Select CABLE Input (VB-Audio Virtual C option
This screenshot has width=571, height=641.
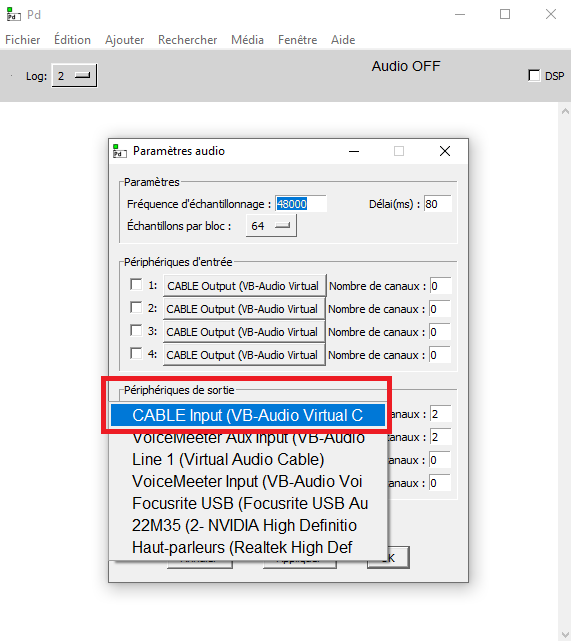click(248, 415)
